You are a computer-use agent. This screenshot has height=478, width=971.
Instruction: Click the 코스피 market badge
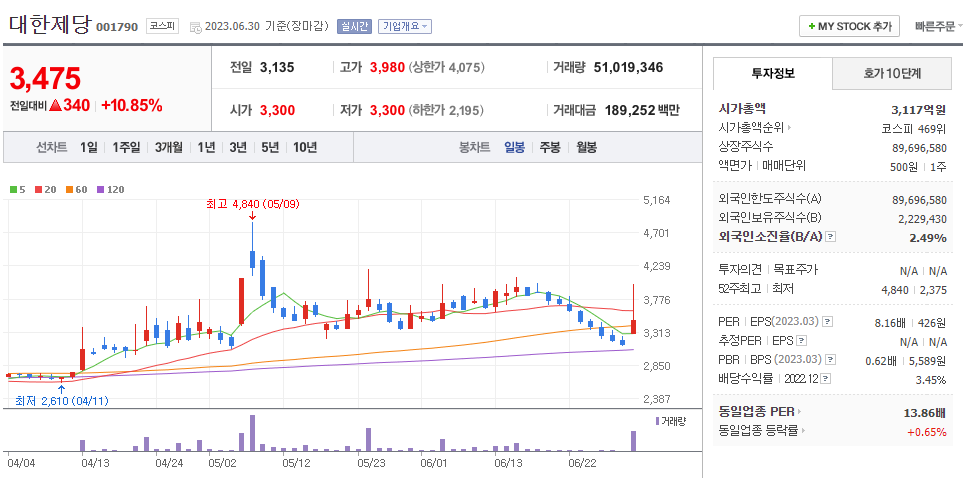pos(162,26)
